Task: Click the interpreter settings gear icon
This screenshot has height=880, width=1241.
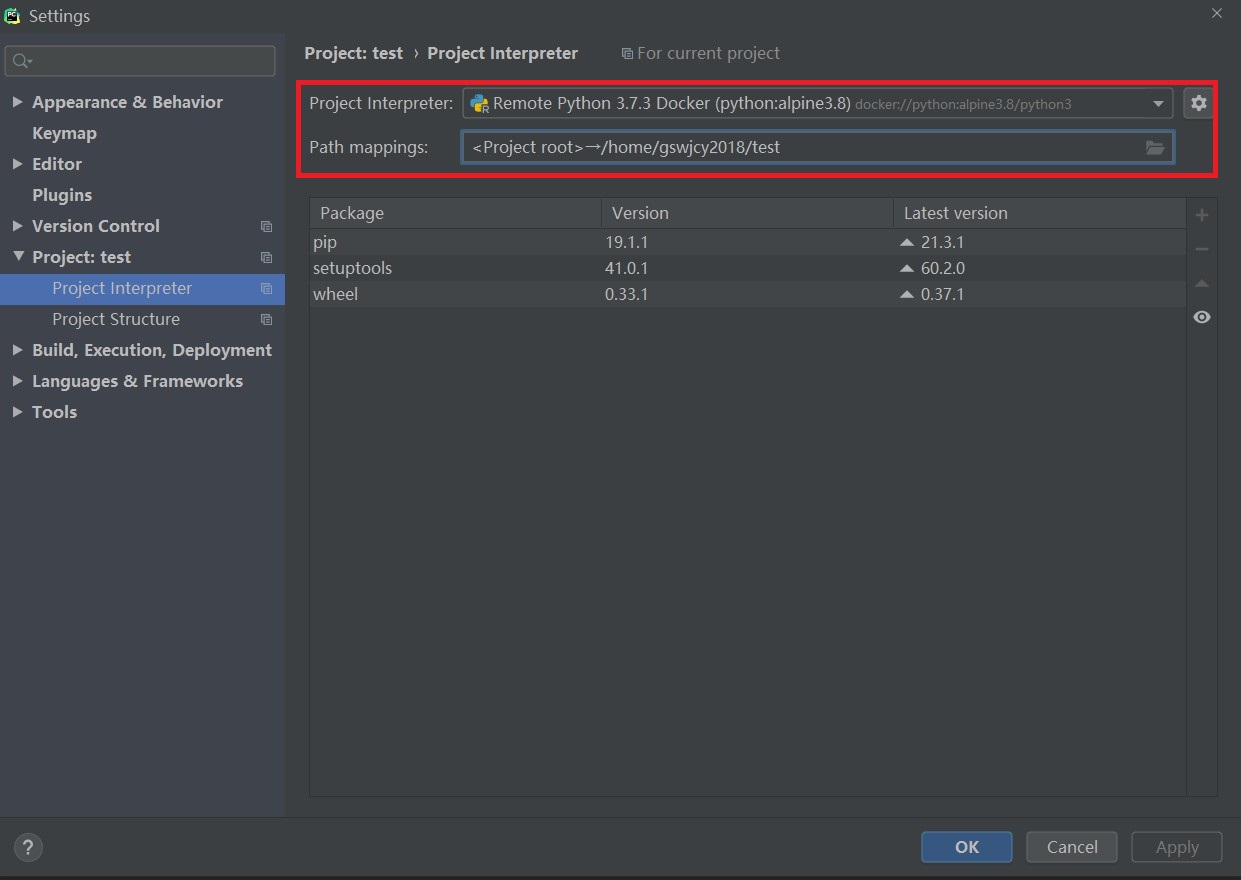Action: 1198,103
